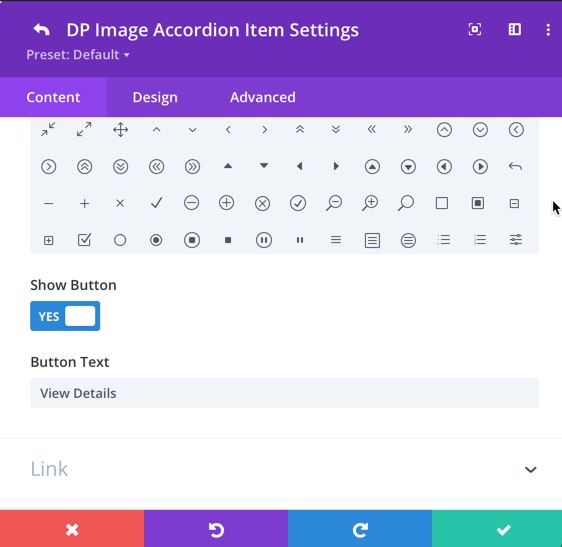Choose the checkmark icon in the icon grid
The image size is (562, 547).
[156, 203]
